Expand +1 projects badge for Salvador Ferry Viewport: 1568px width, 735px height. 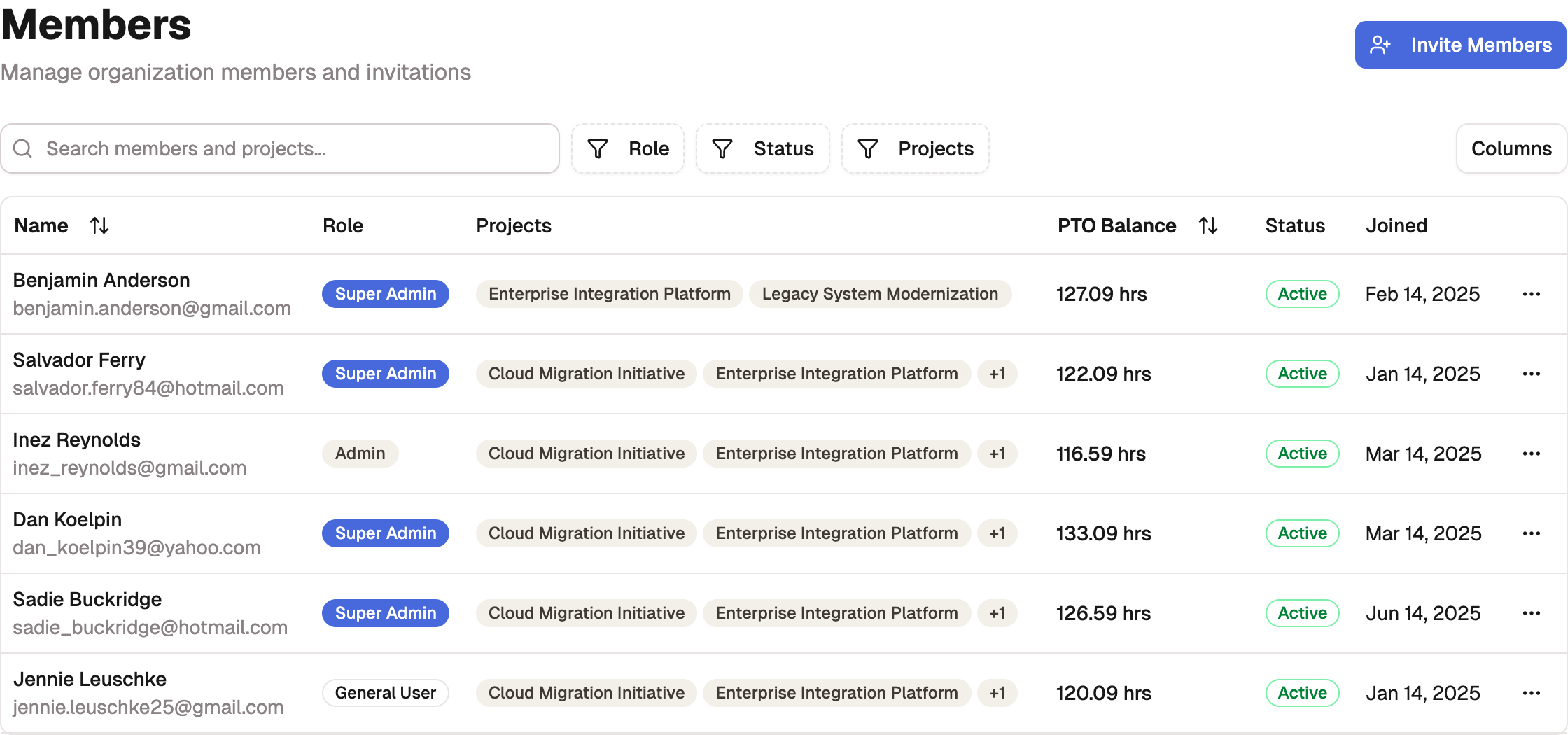[997, 374]
